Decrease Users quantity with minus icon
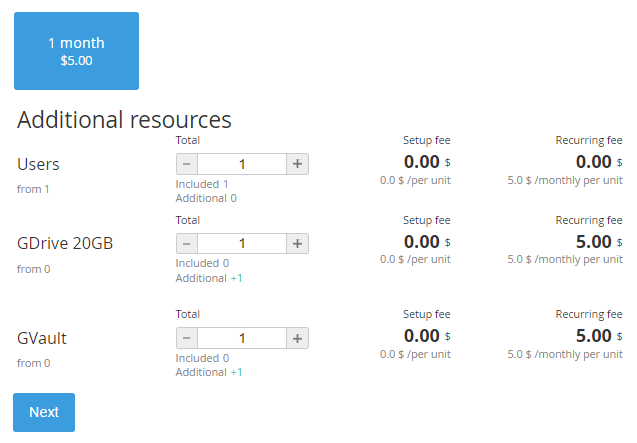 pos(187,164)
